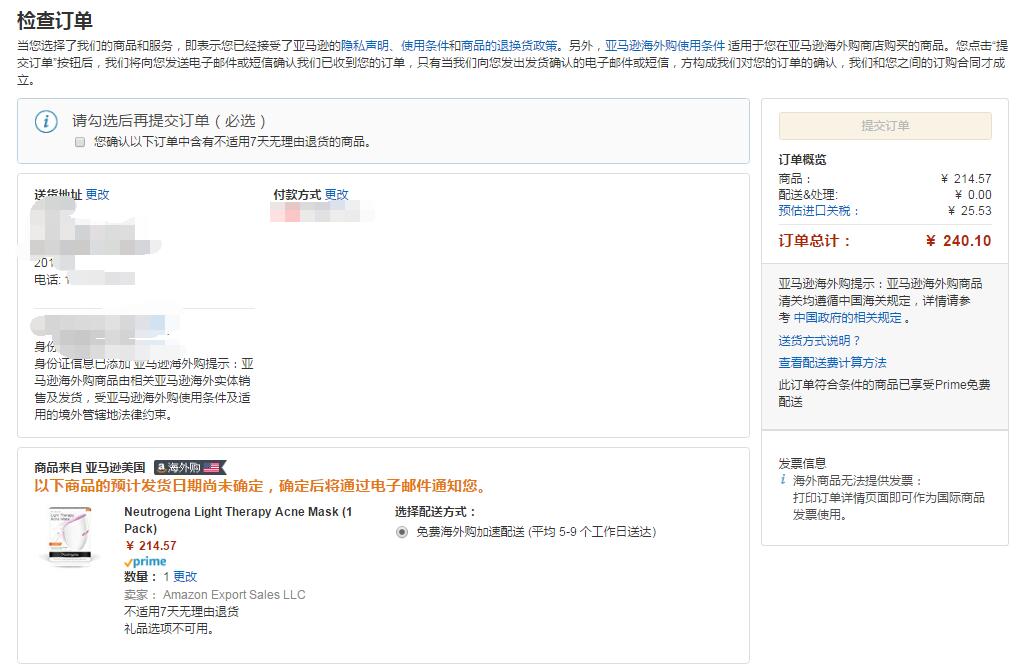
Task: Open the 隐私声明 link
Action: tap(365, 45)
